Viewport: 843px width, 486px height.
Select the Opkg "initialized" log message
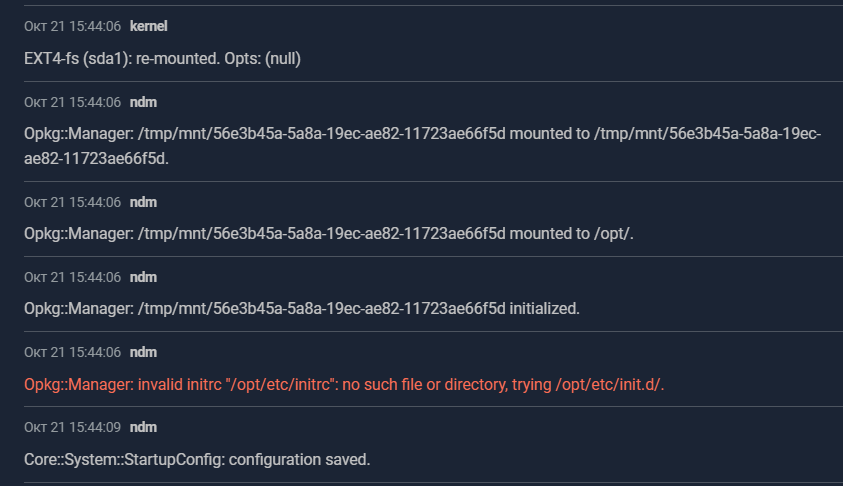click(x=301, y=308)
